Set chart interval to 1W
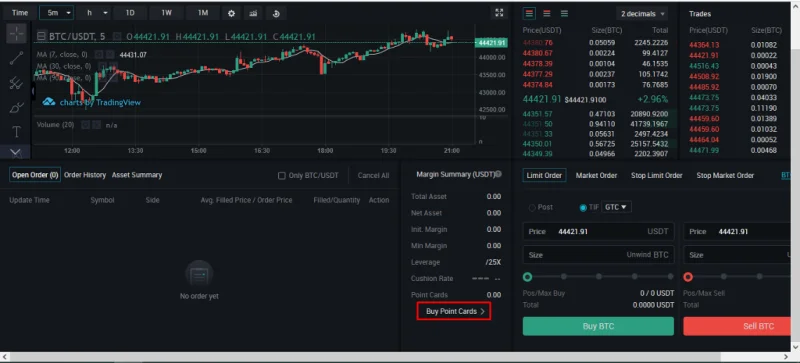The image size is (800, 363). pyautogui.click(x=167, y=13)
